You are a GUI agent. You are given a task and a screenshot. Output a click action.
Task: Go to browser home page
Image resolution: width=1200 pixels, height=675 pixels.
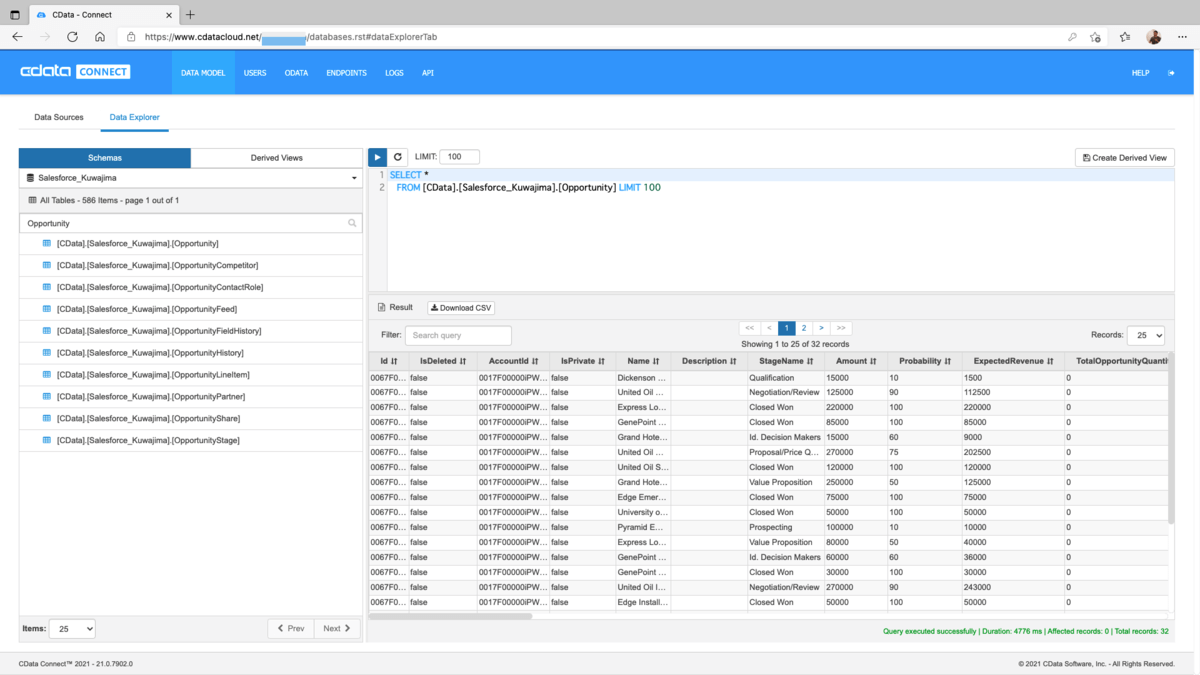(100, 37)
